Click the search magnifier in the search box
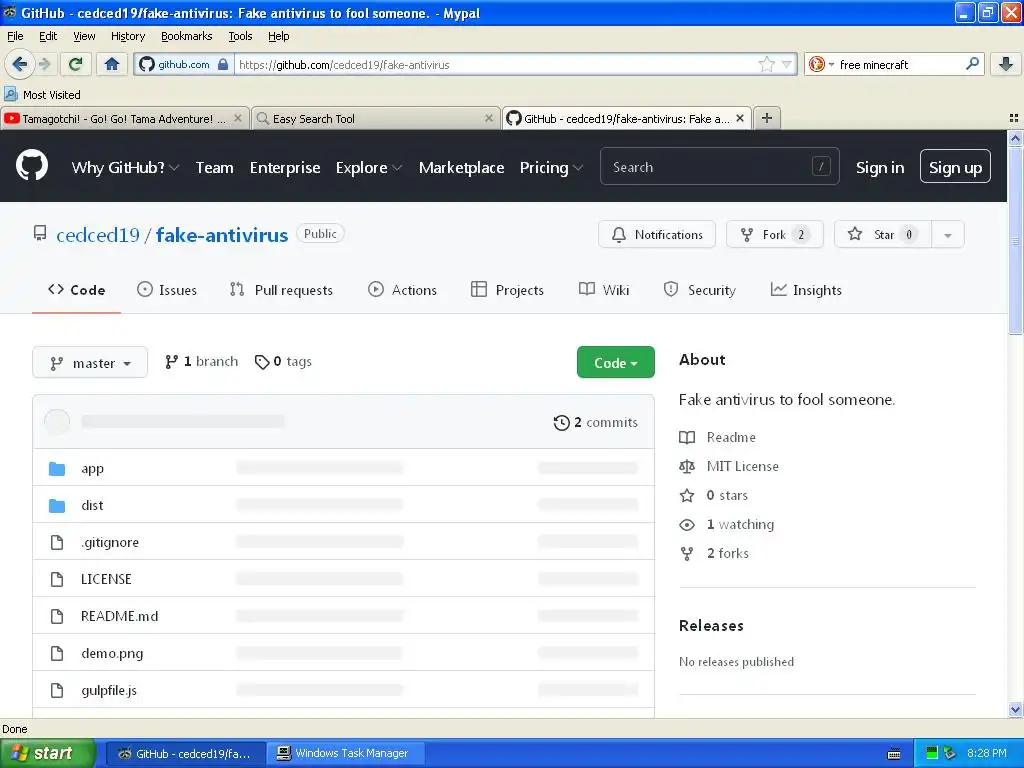 coord(972,64)
